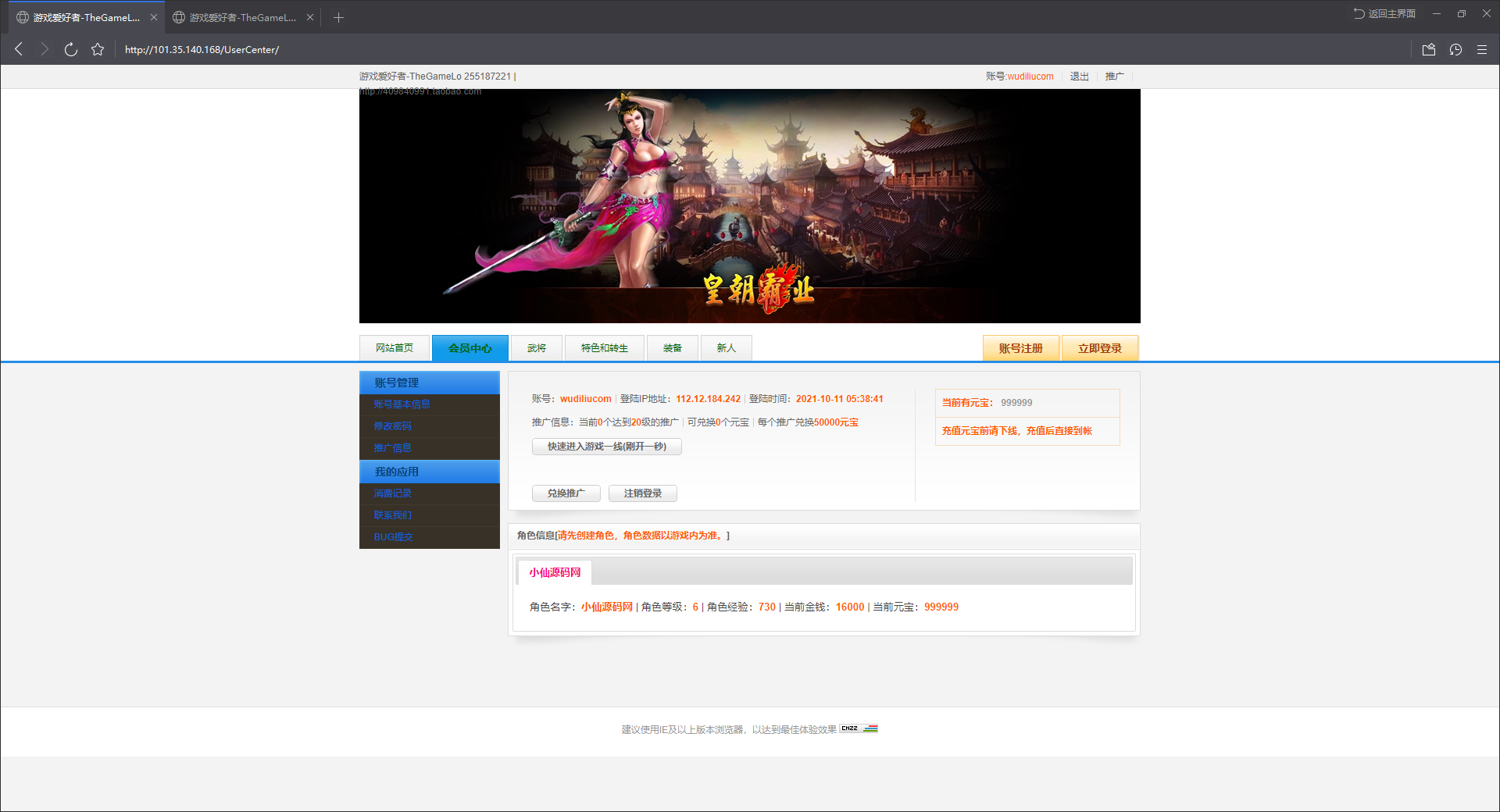Click the login time 2021-10-11 05:38:41
Screen dimensions: 1500x812
click(840, 399)
